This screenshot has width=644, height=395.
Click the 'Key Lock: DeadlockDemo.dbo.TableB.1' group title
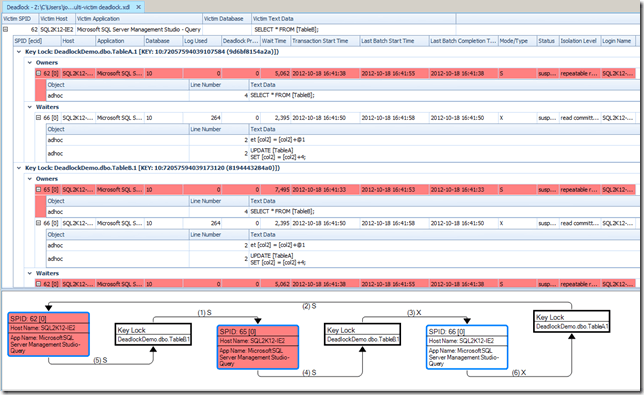[x=152, y=168]
